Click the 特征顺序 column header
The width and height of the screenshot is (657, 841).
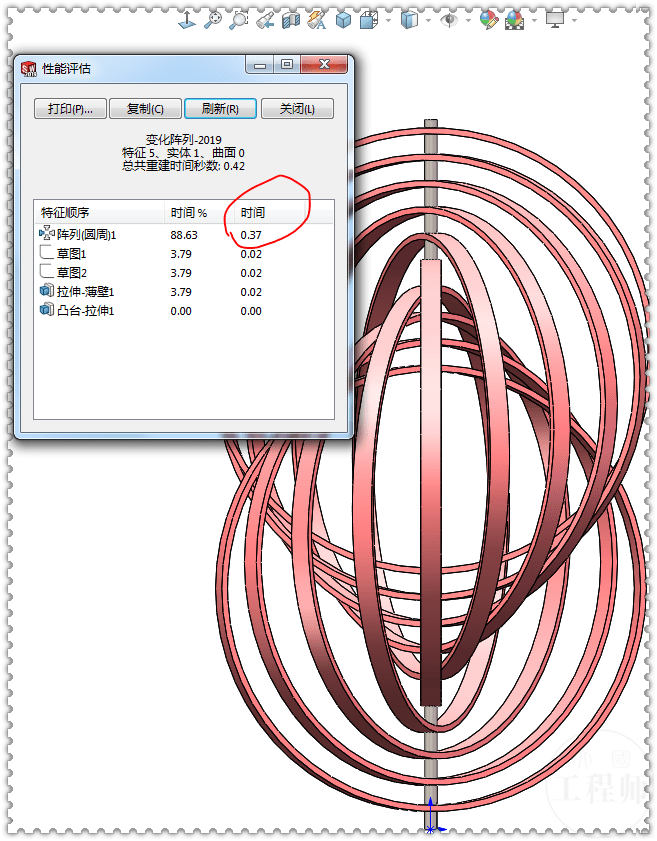(99, 213)
